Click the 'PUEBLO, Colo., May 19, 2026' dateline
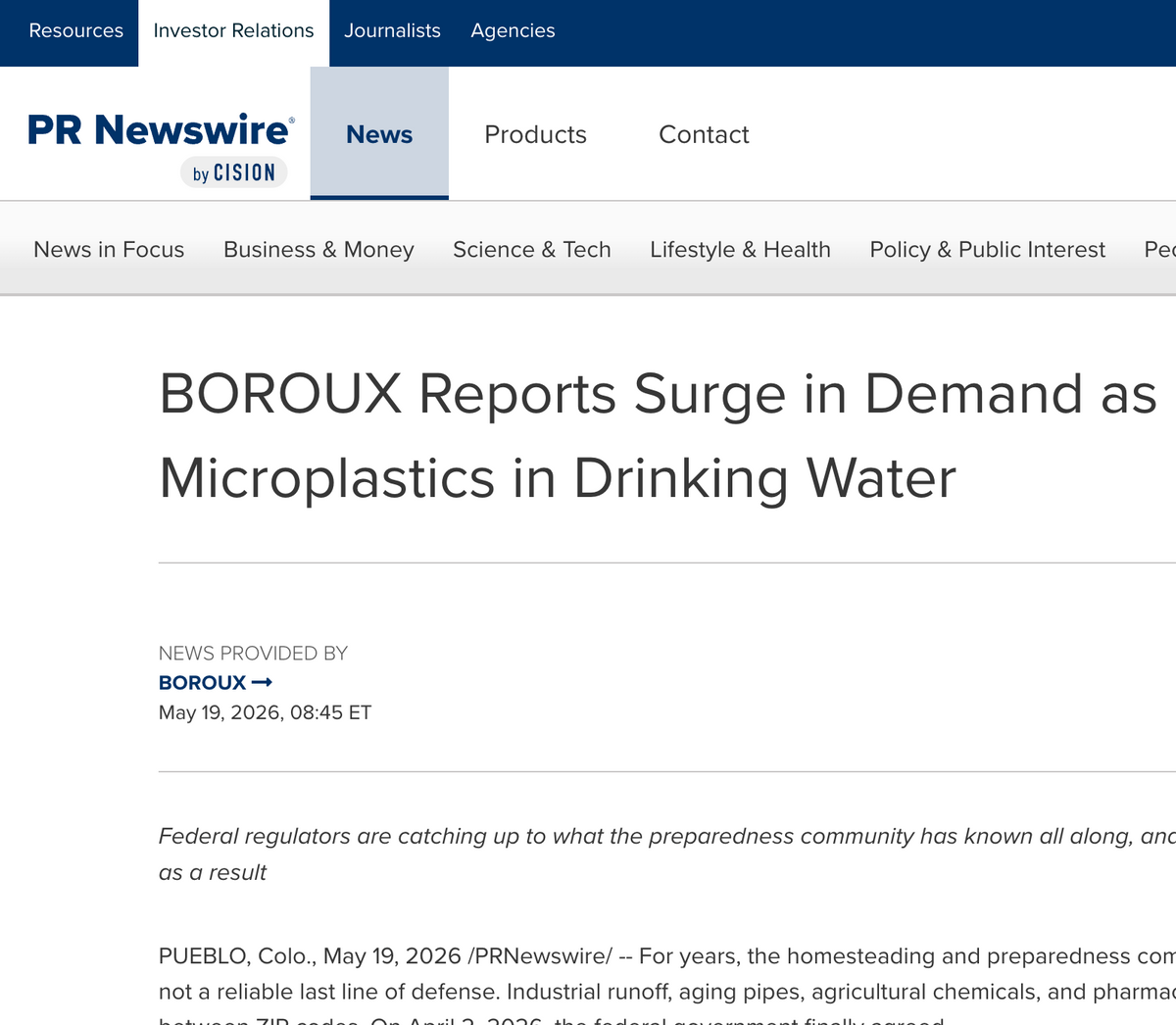The width and height of the screenshot is (1176, 1025). [310, 955]
